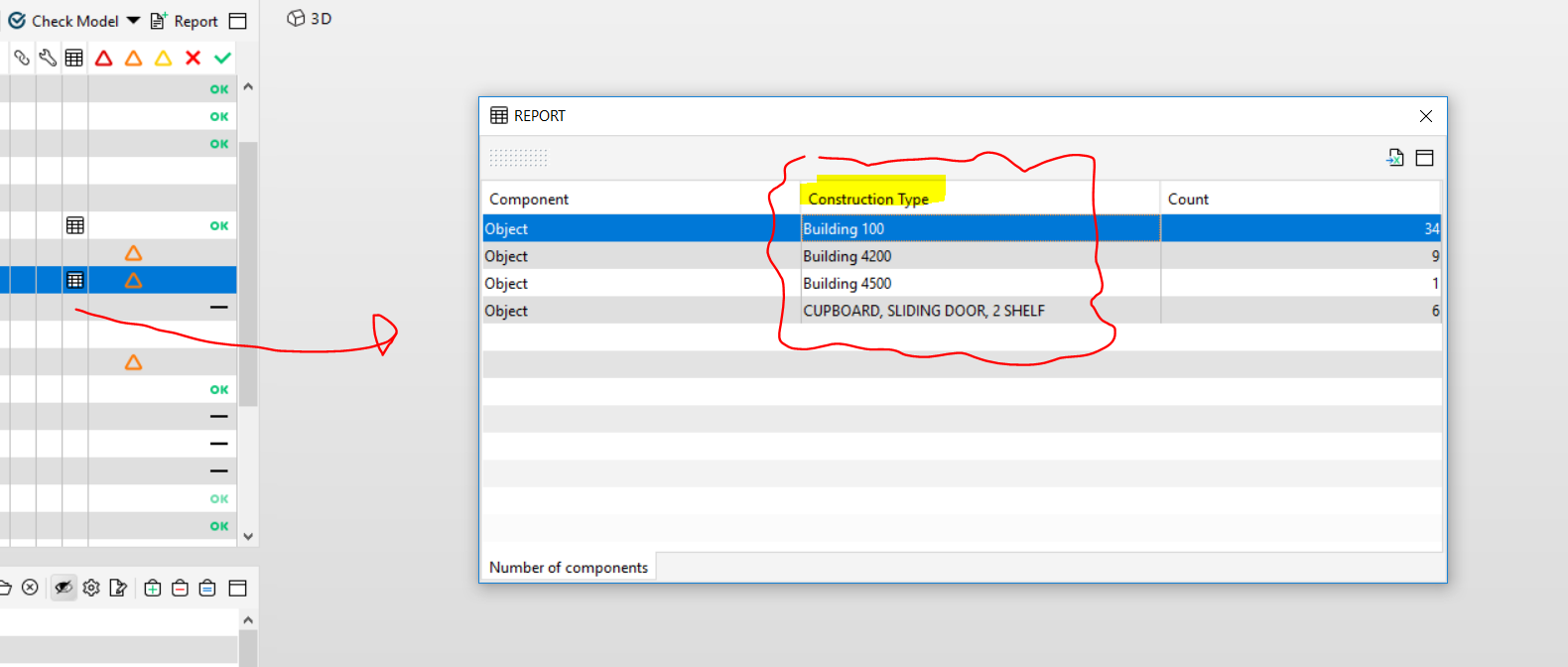1568x667 pixels.
Task: Click add to selection basket plus icon
Action: 153,588
